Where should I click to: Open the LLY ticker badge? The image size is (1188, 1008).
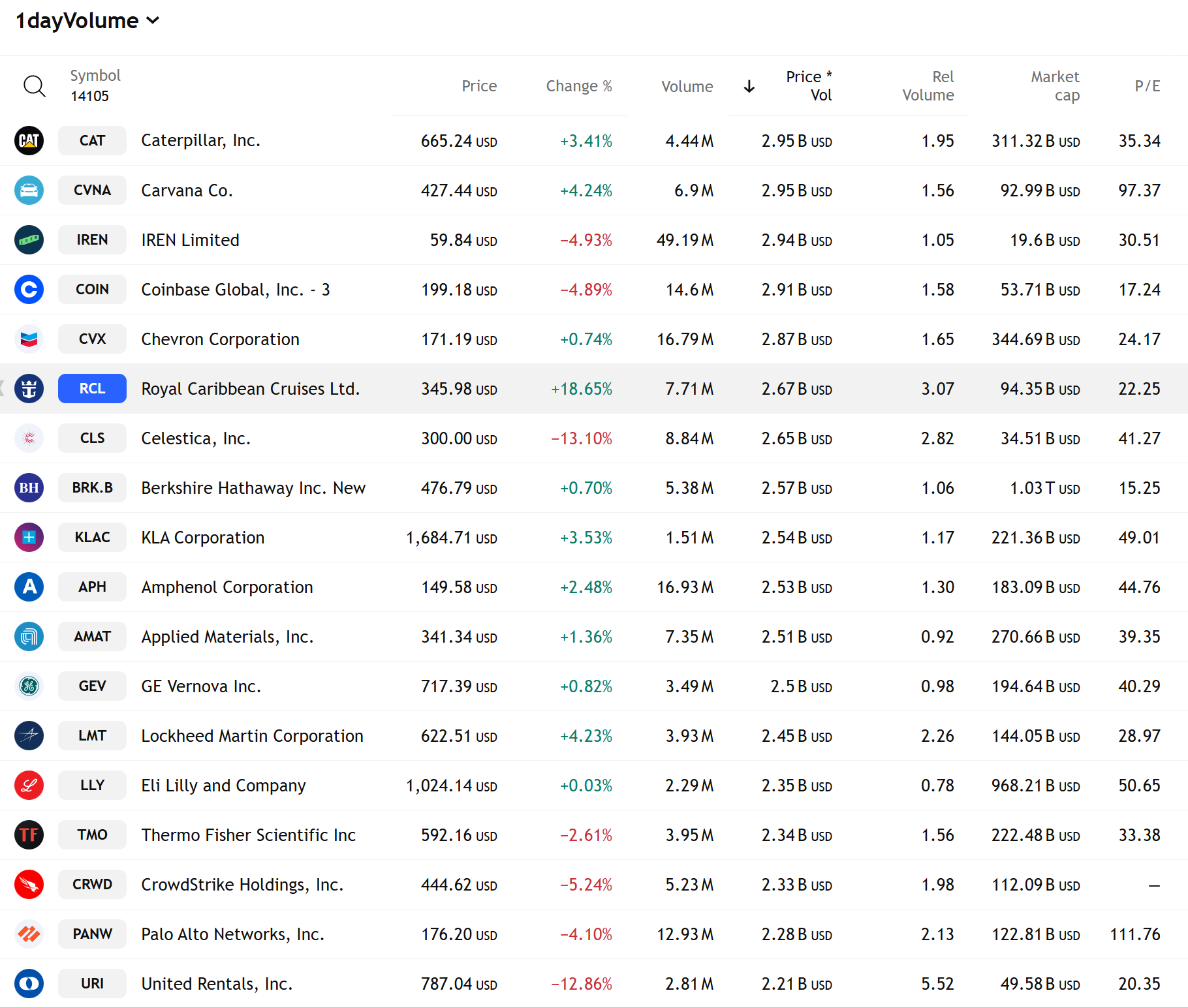click(x=92, y=785)
